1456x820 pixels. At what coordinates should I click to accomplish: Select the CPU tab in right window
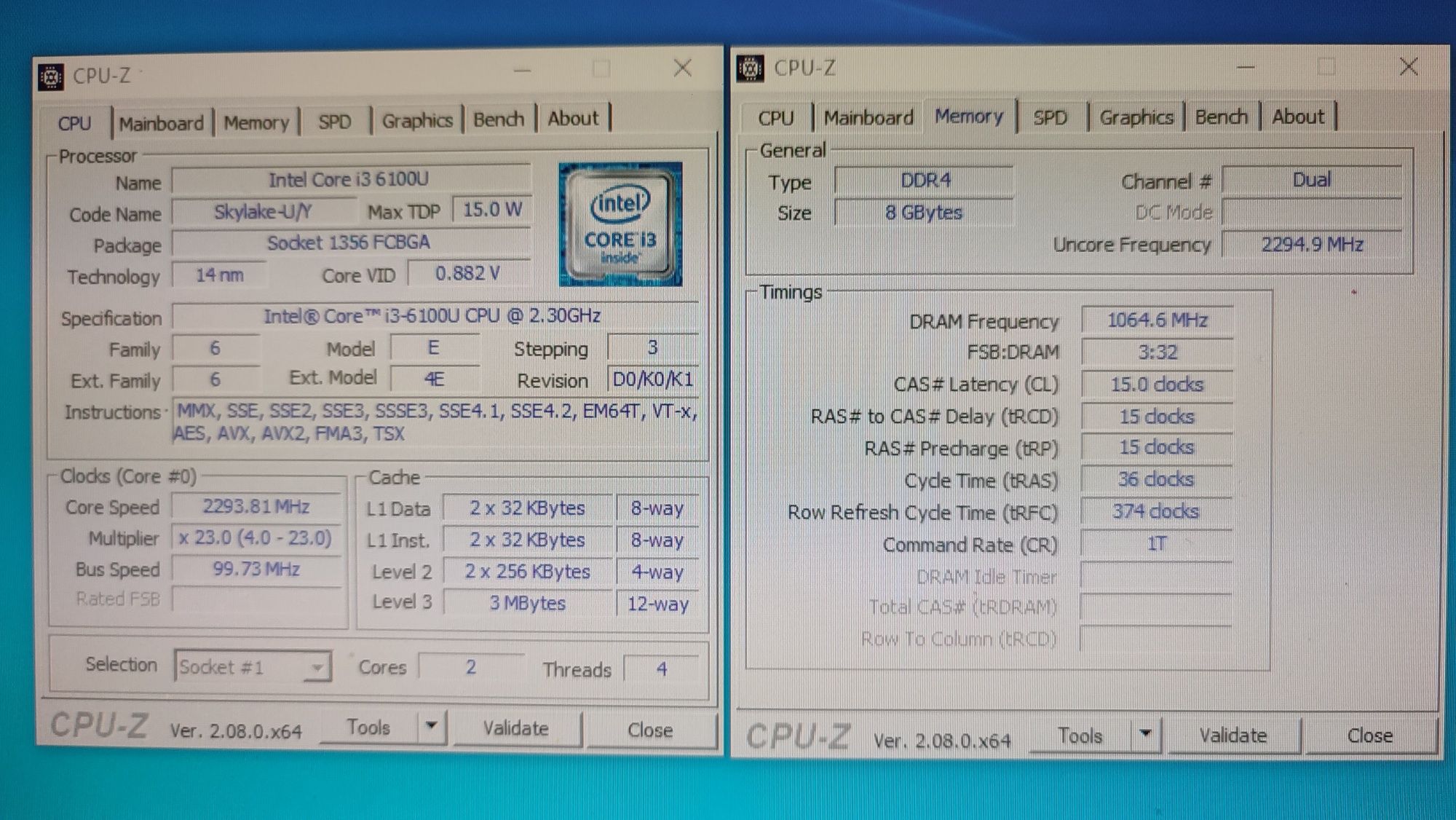[777, 117]
